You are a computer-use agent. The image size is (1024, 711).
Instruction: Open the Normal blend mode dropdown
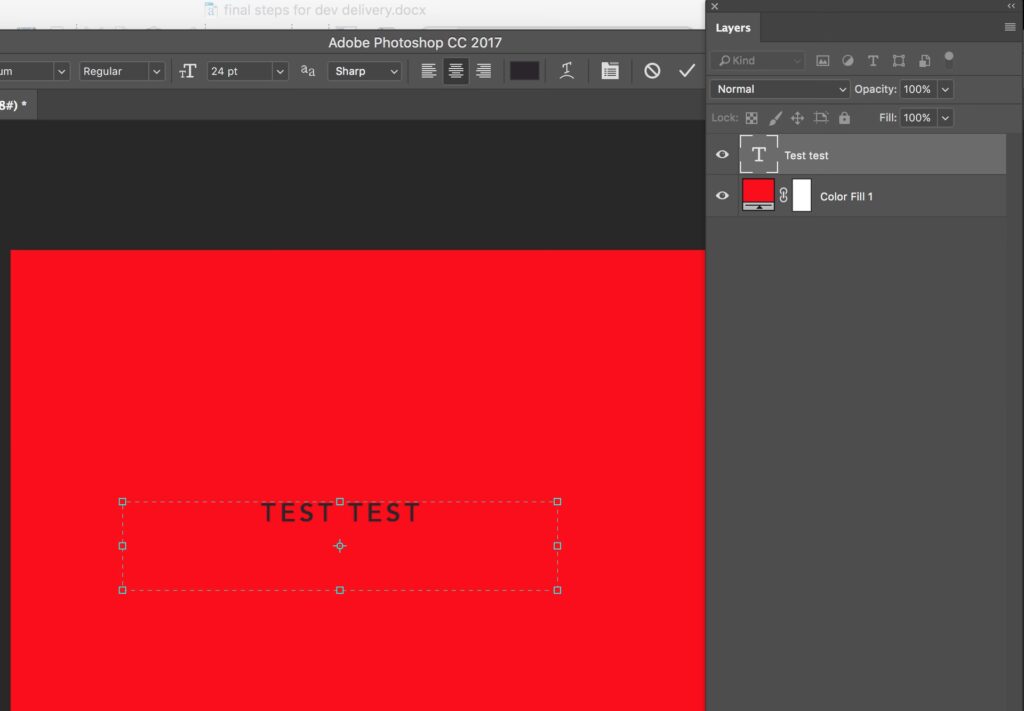[780, 89]
